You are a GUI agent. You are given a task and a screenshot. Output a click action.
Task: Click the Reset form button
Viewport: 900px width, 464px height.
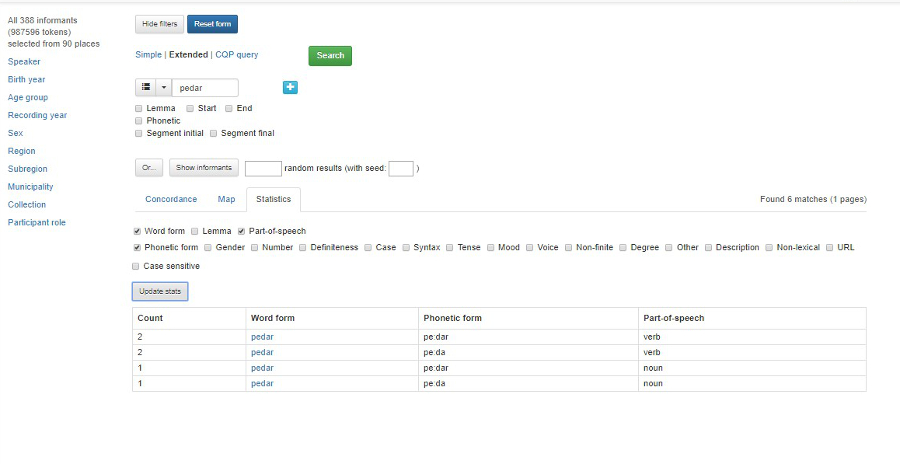point(212,24)
